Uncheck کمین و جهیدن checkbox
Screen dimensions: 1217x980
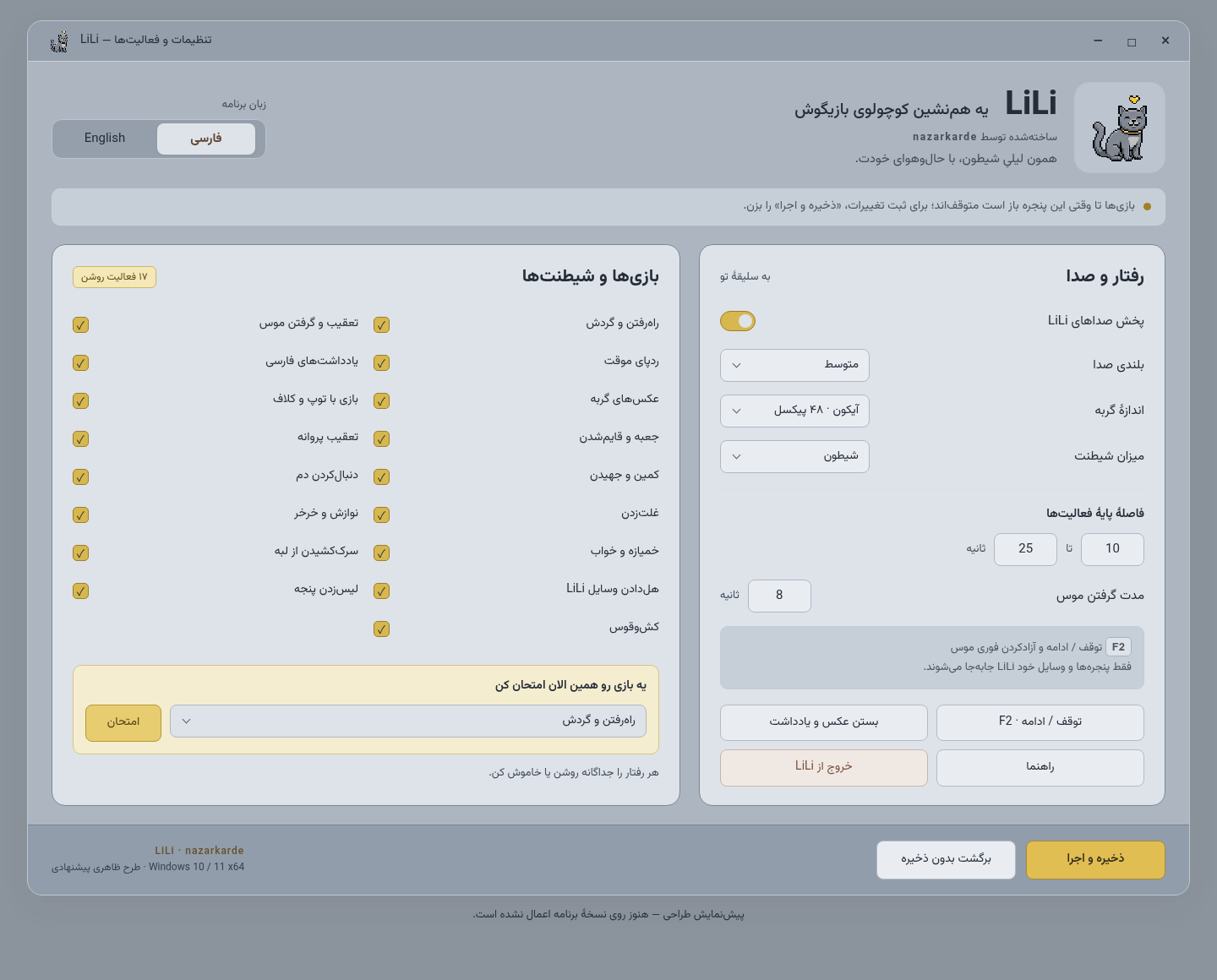pyautogui.click(x=382, y=477)
